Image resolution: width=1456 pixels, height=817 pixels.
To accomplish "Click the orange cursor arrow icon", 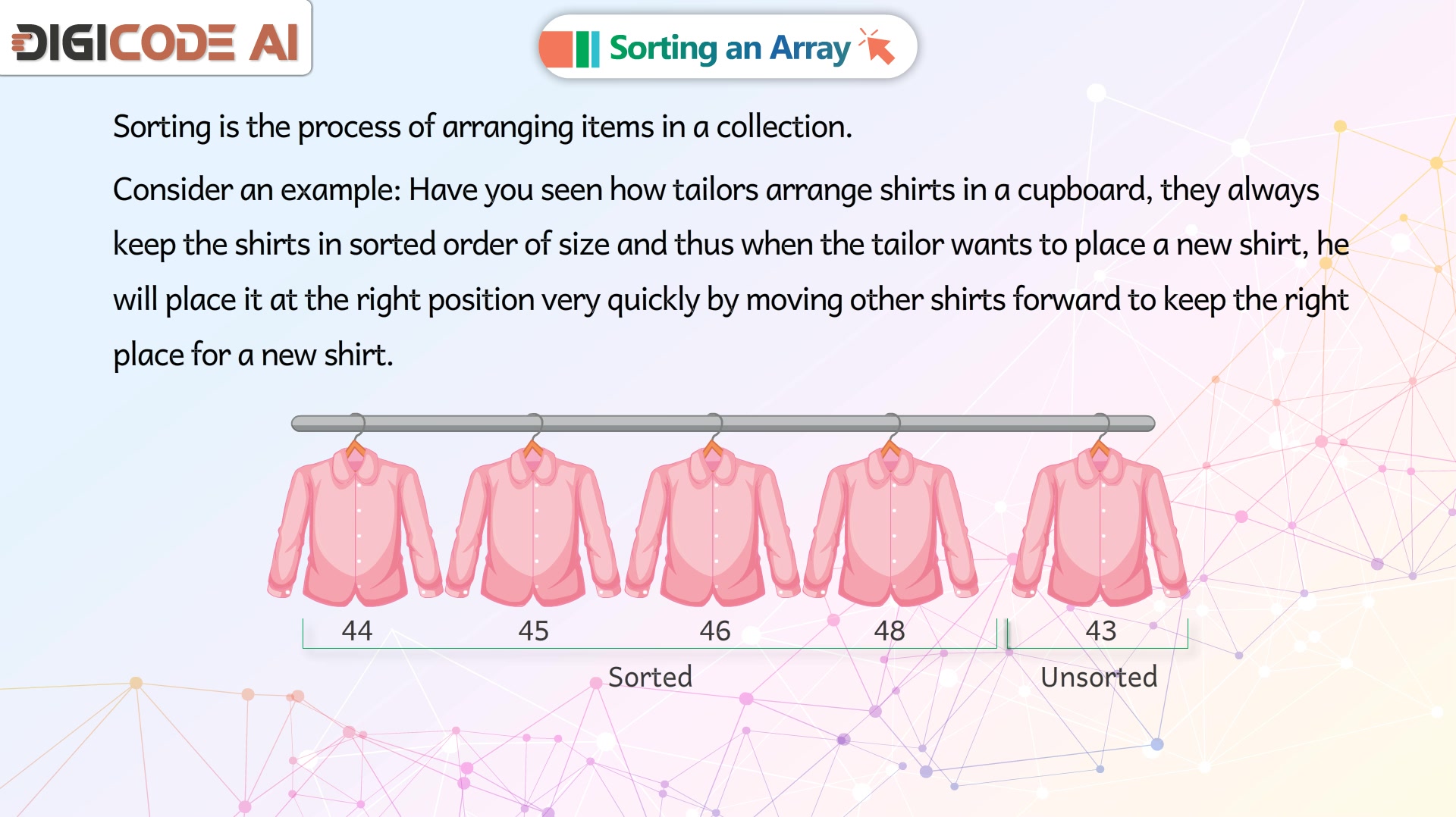I will point(877,47).
